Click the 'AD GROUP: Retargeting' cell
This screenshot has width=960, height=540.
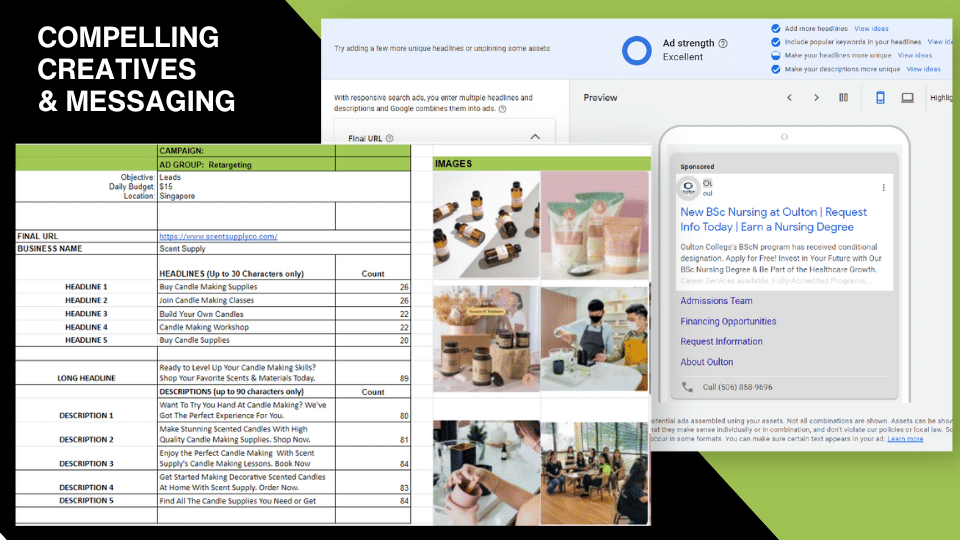pyautogui.click(x=246, y=165)
